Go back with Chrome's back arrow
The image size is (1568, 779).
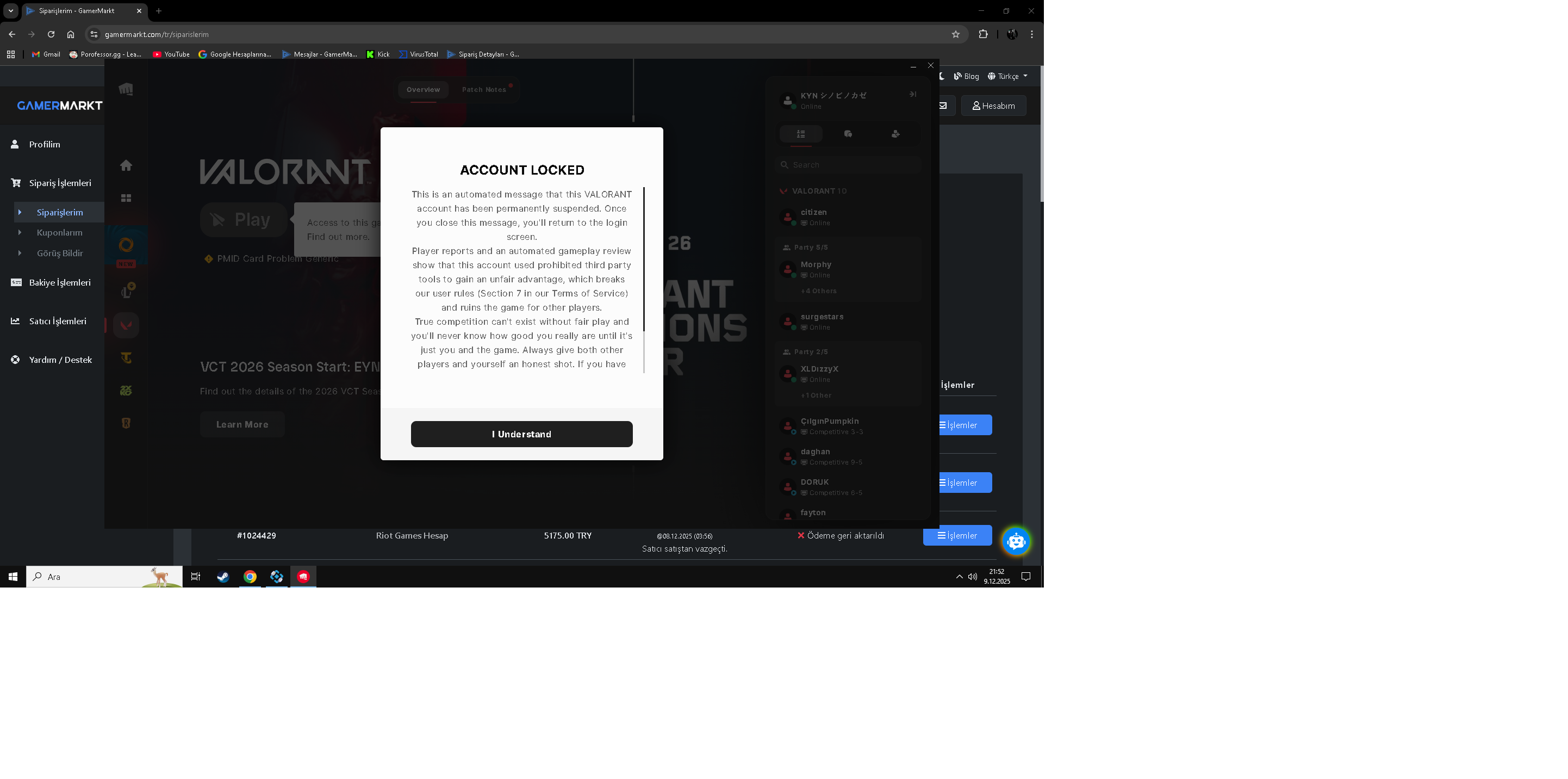click(12, 34)
